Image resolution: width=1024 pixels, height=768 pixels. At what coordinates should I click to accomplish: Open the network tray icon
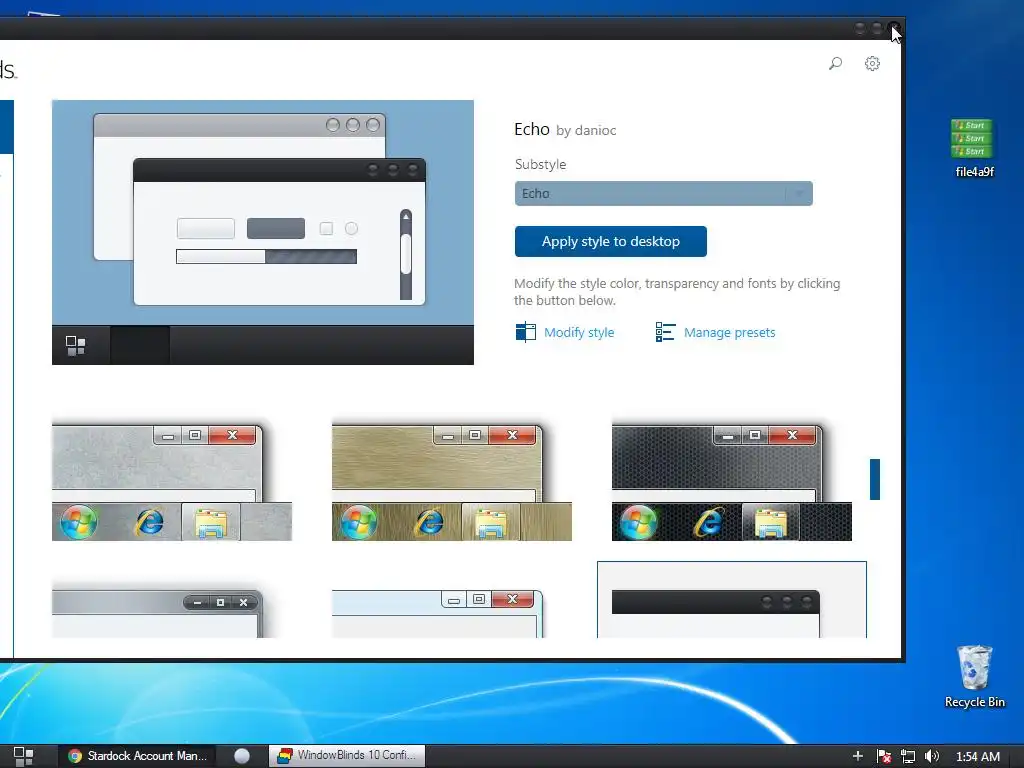pos(908,756)
